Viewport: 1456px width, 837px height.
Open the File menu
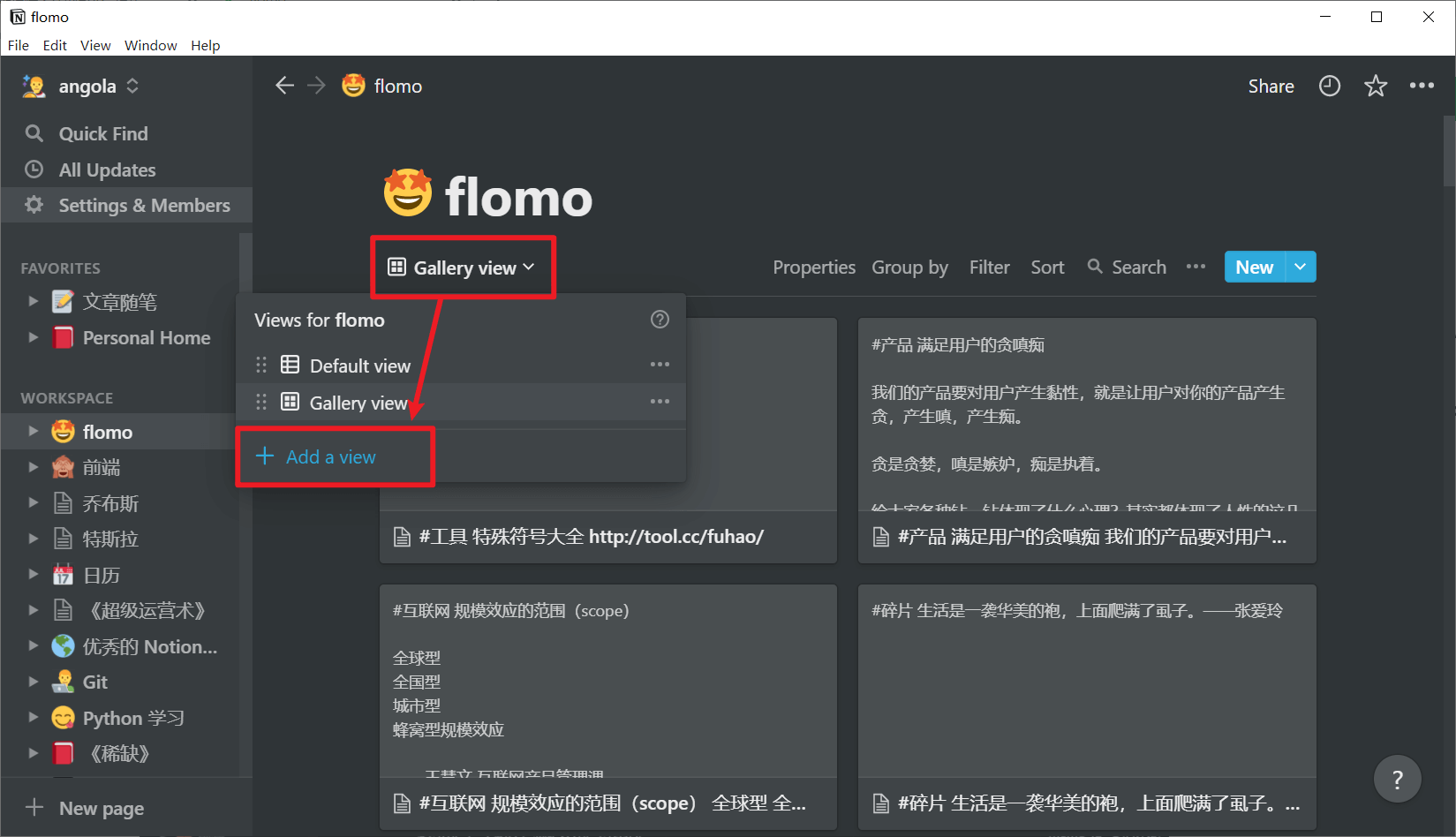[x=19, y=45]
